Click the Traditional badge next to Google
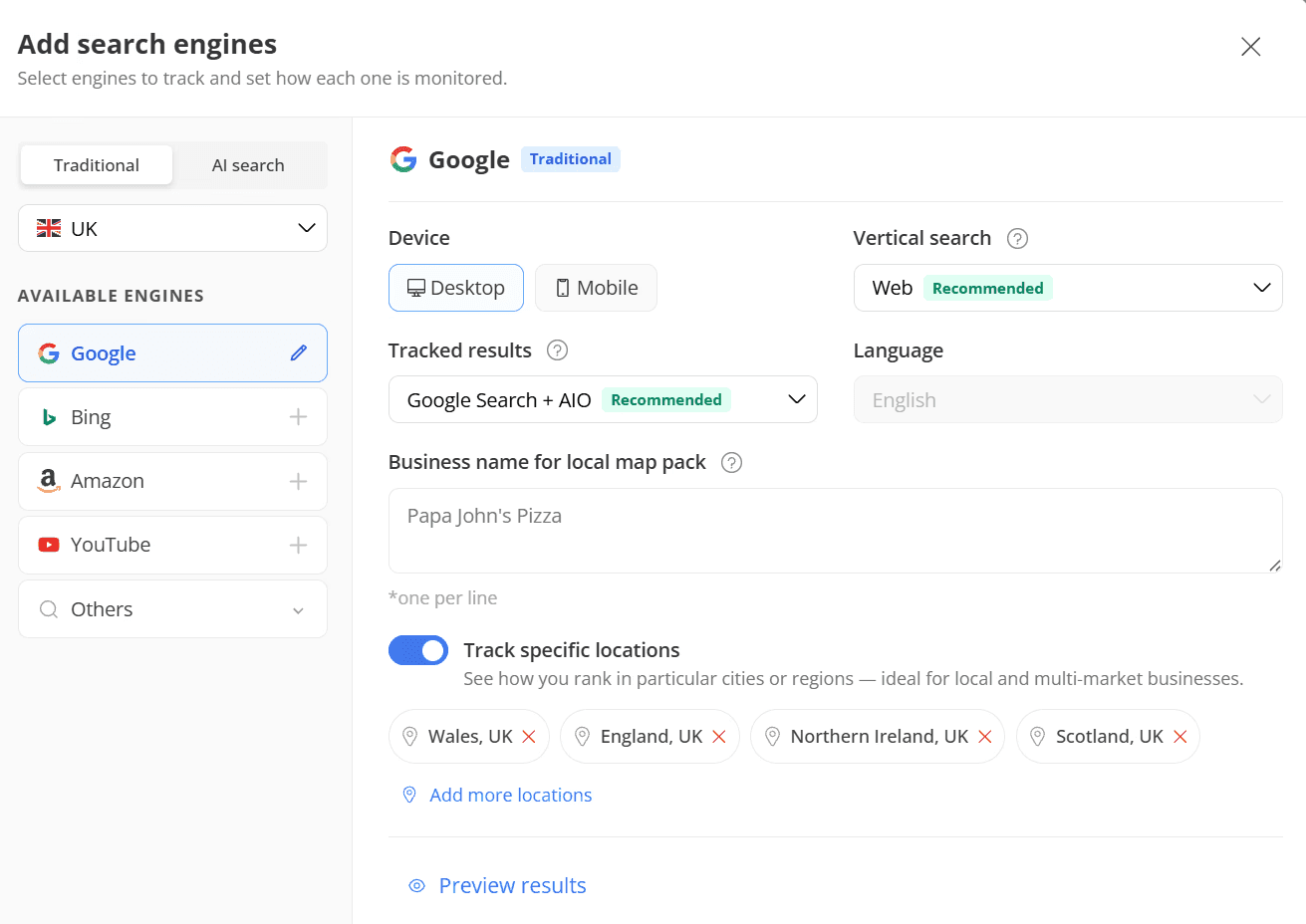The image size is (1306, 924). pyautogui.click(x=571, y=159)
